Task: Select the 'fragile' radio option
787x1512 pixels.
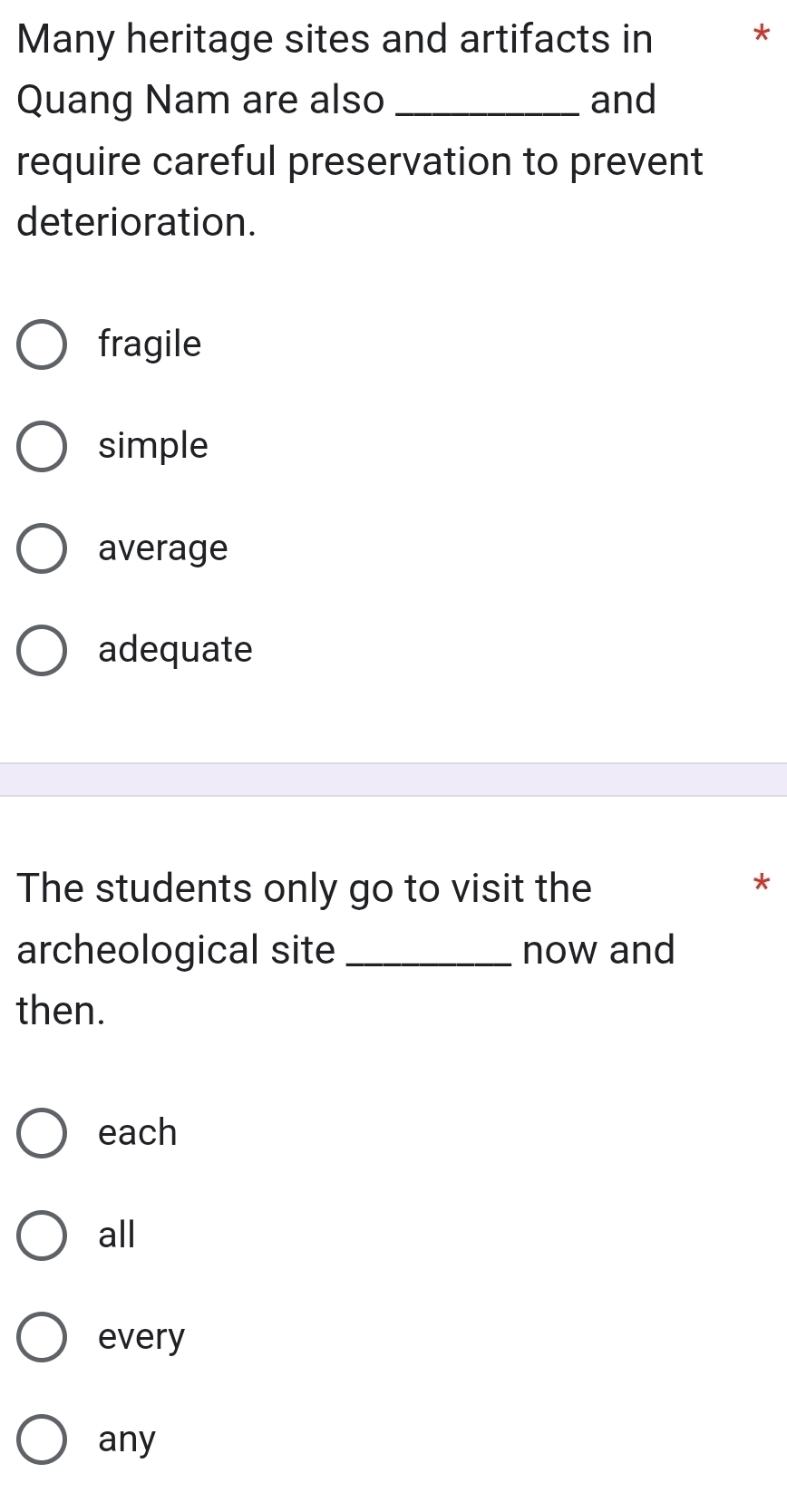Action: point(42,344)
